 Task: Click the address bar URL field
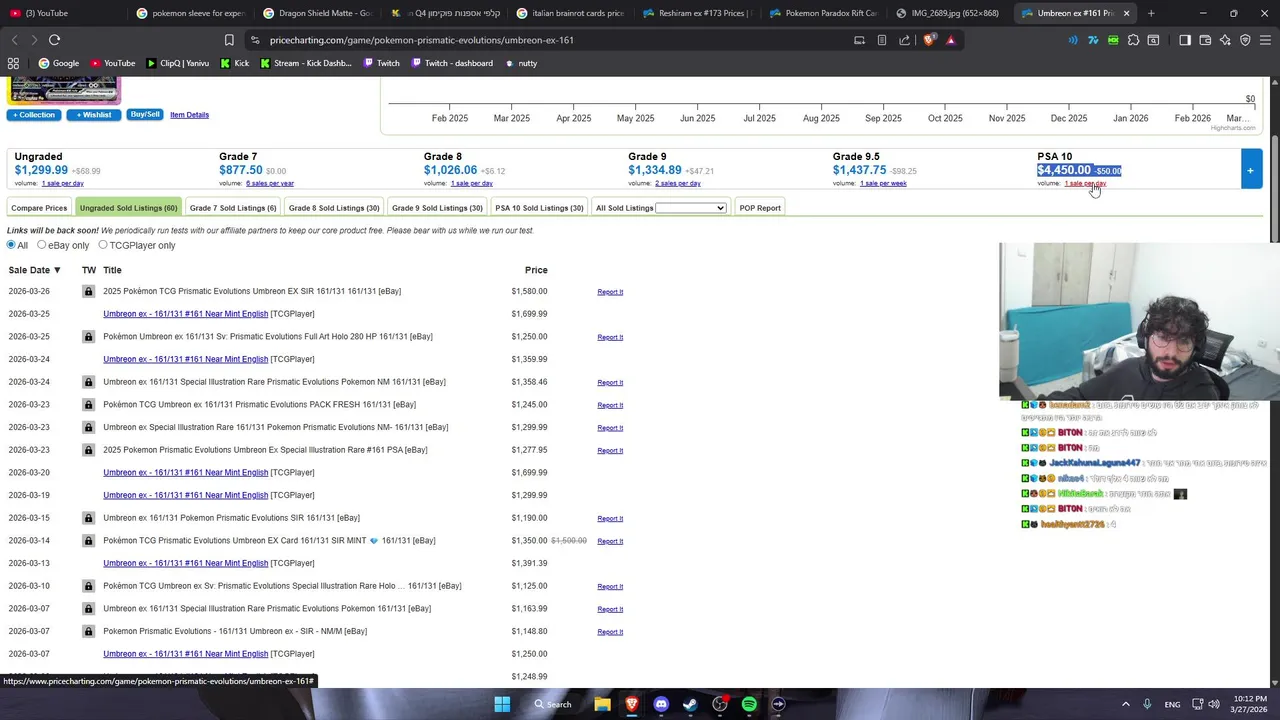tap(550, 40)
